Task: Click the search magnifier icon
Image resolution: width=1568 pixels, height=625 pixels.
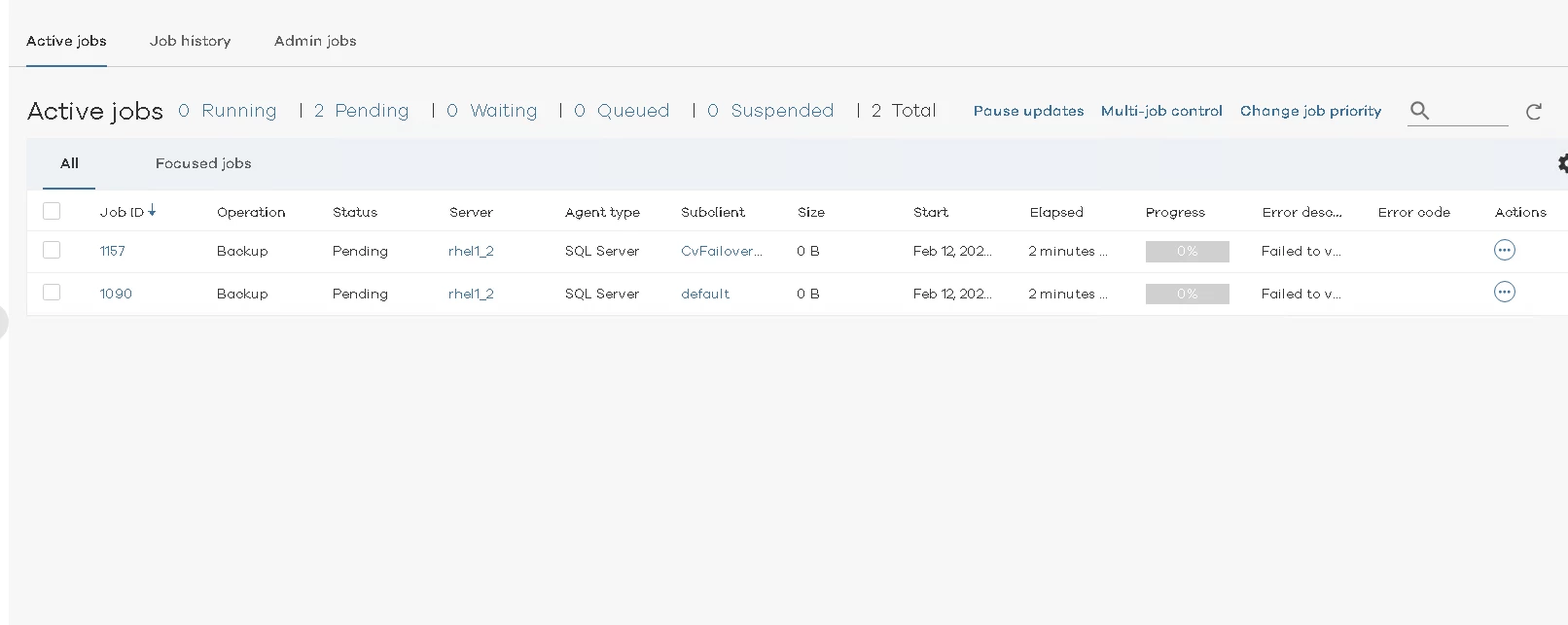Action: click(x=1419, y=111)
